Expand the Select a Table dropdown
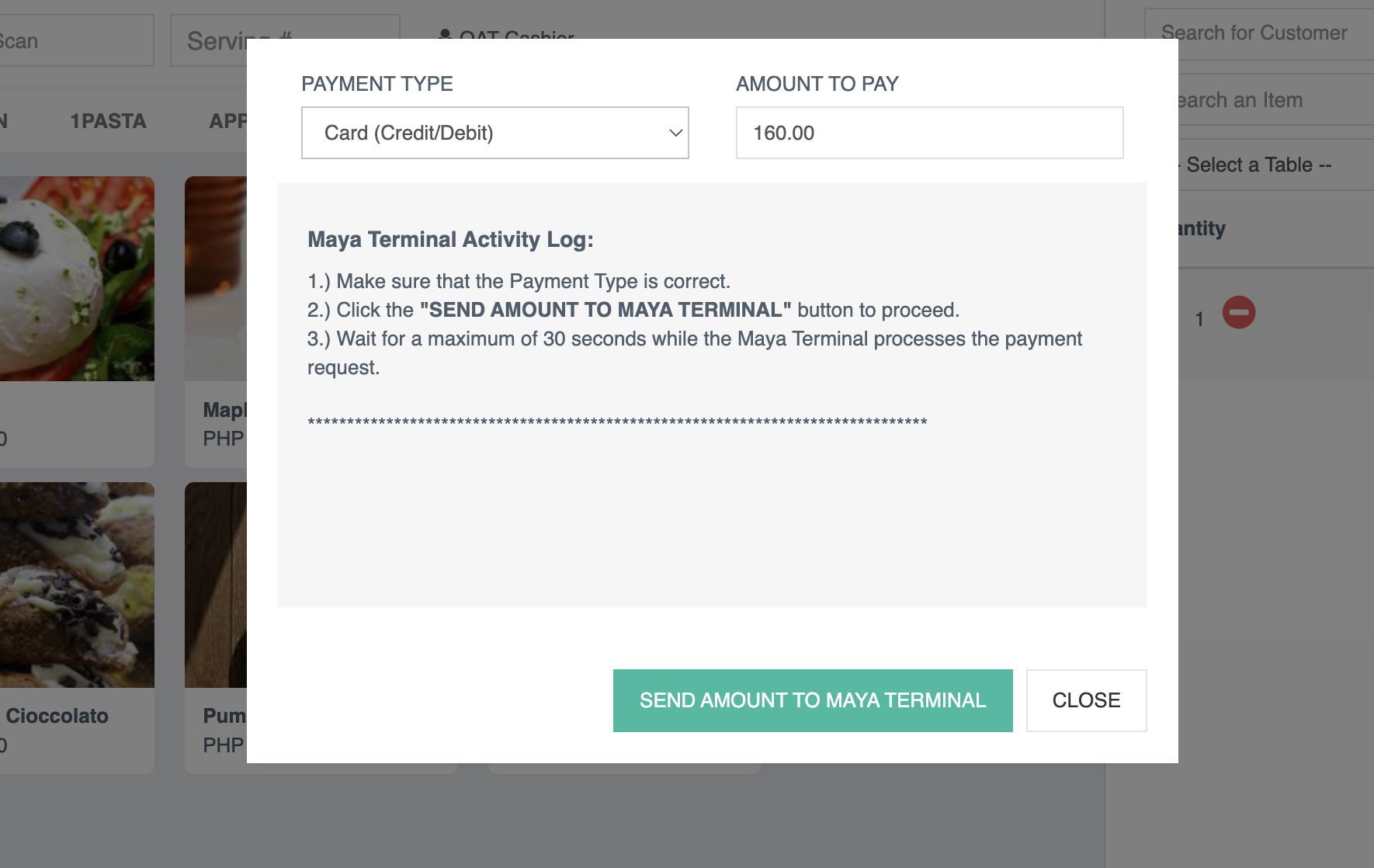This screenshot has width=1374, height=868. (1273, 165)
